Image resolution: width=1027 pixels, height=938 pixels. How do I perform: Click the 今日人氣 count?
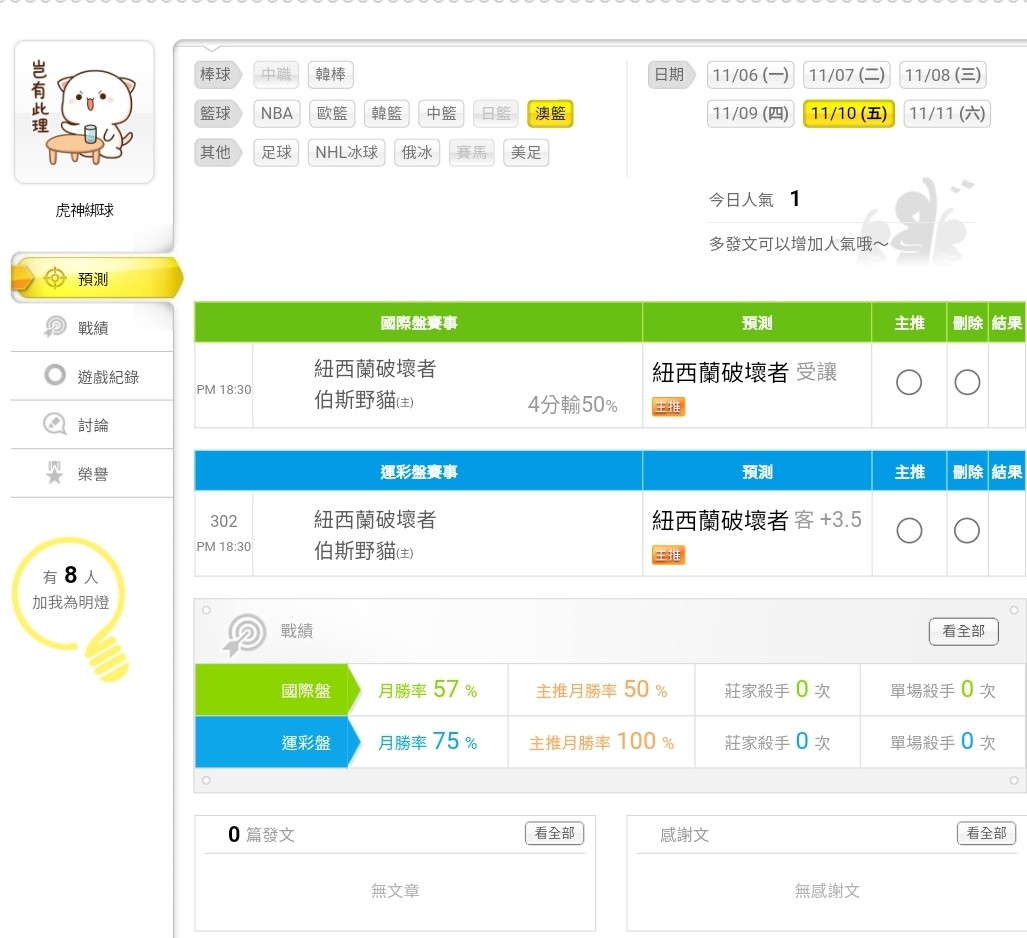[794, 198]
